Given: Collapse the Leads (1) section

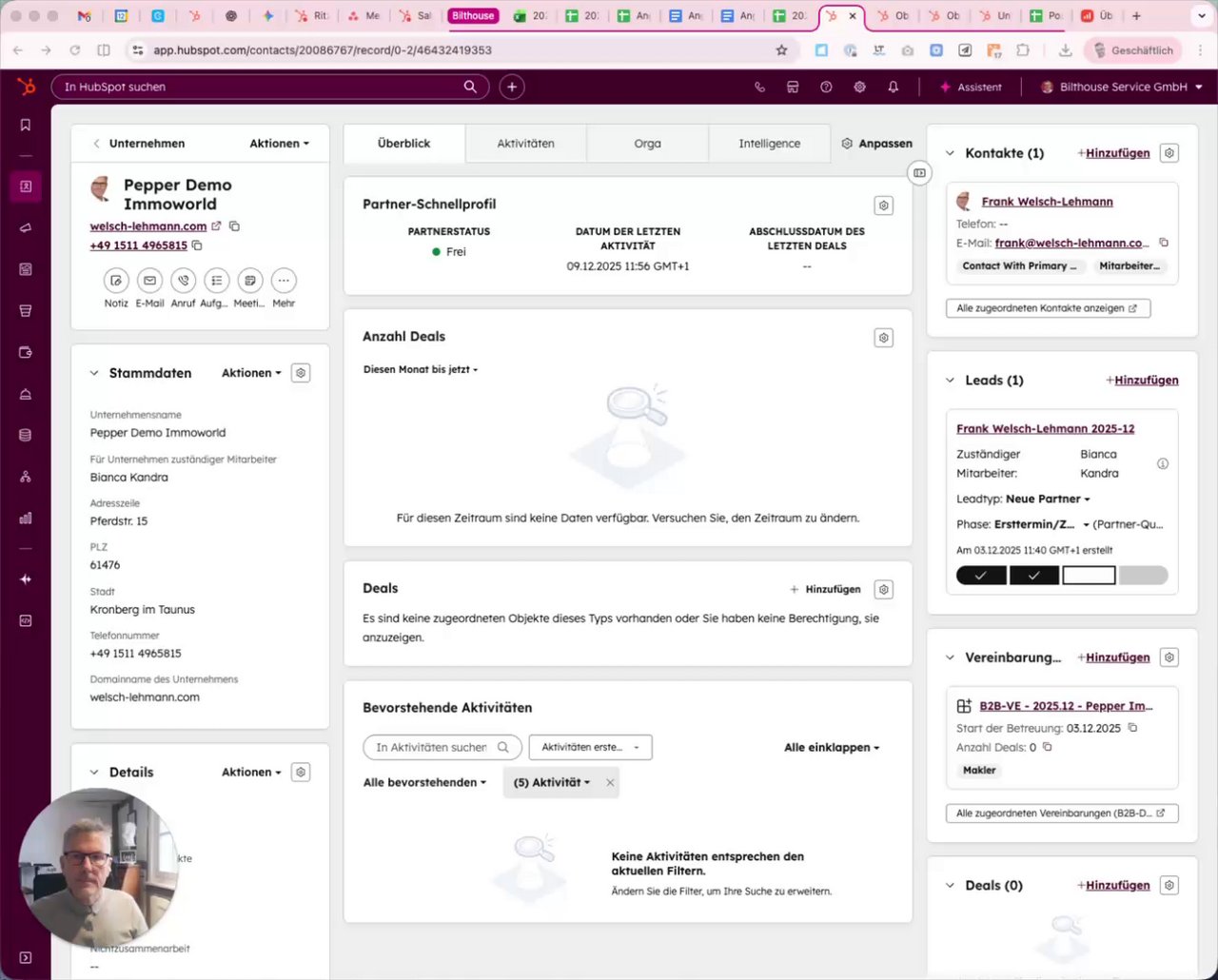Looking at the screenshot, I should (950, 381).
